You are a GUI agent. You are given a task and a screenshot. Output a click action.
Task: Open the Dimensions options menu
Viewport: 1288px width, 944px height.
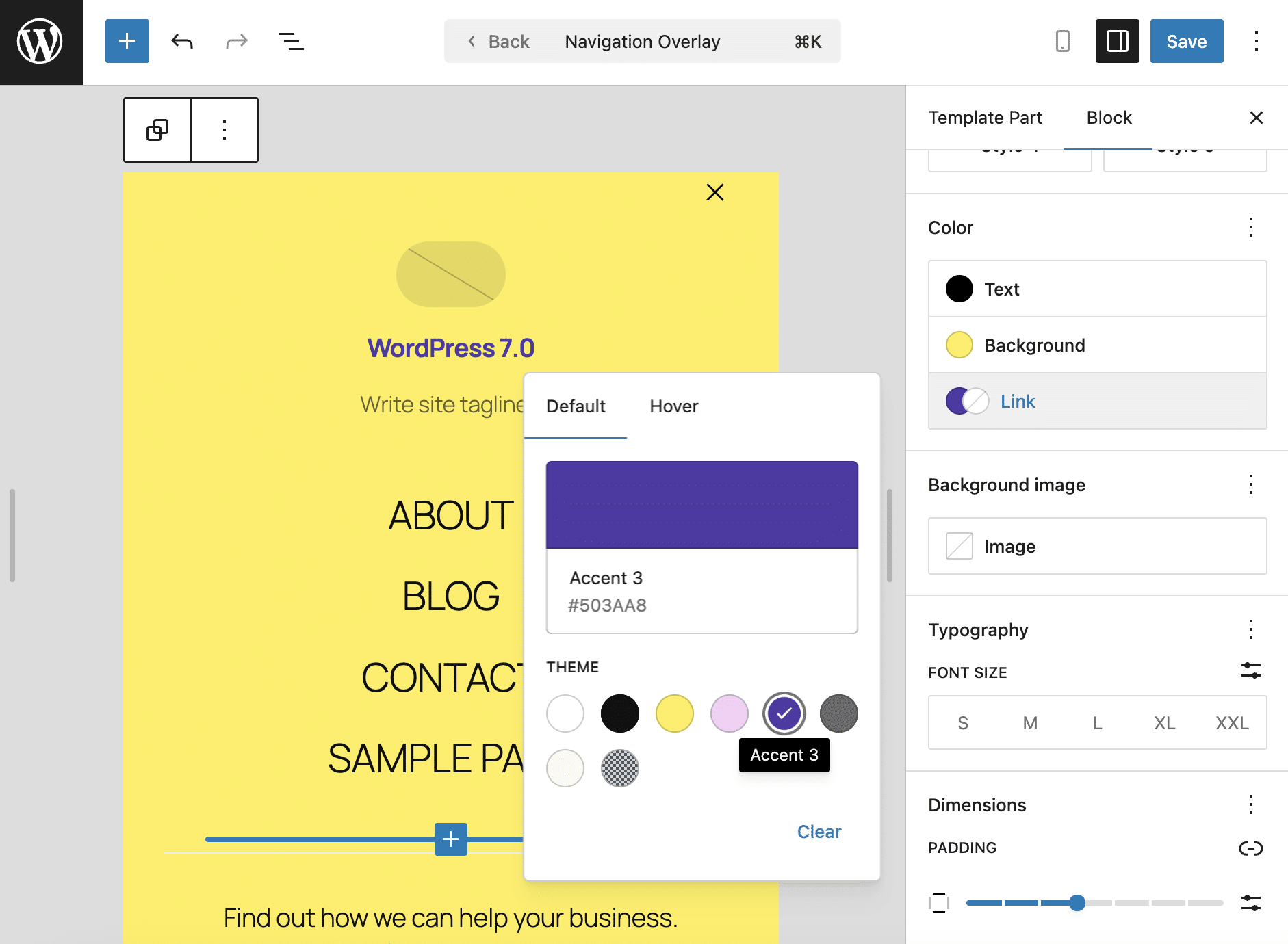[x=1250, y=804]
